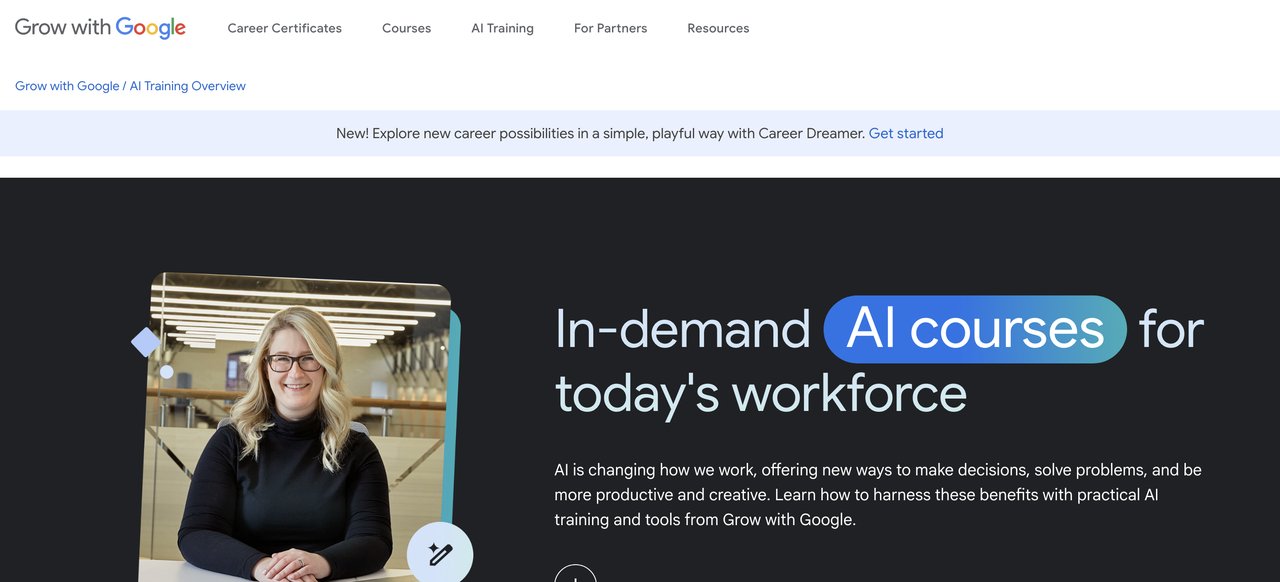Open the Courses menu
The width and height of the screenshot is (1280, 582).
[x=406, y=28]
